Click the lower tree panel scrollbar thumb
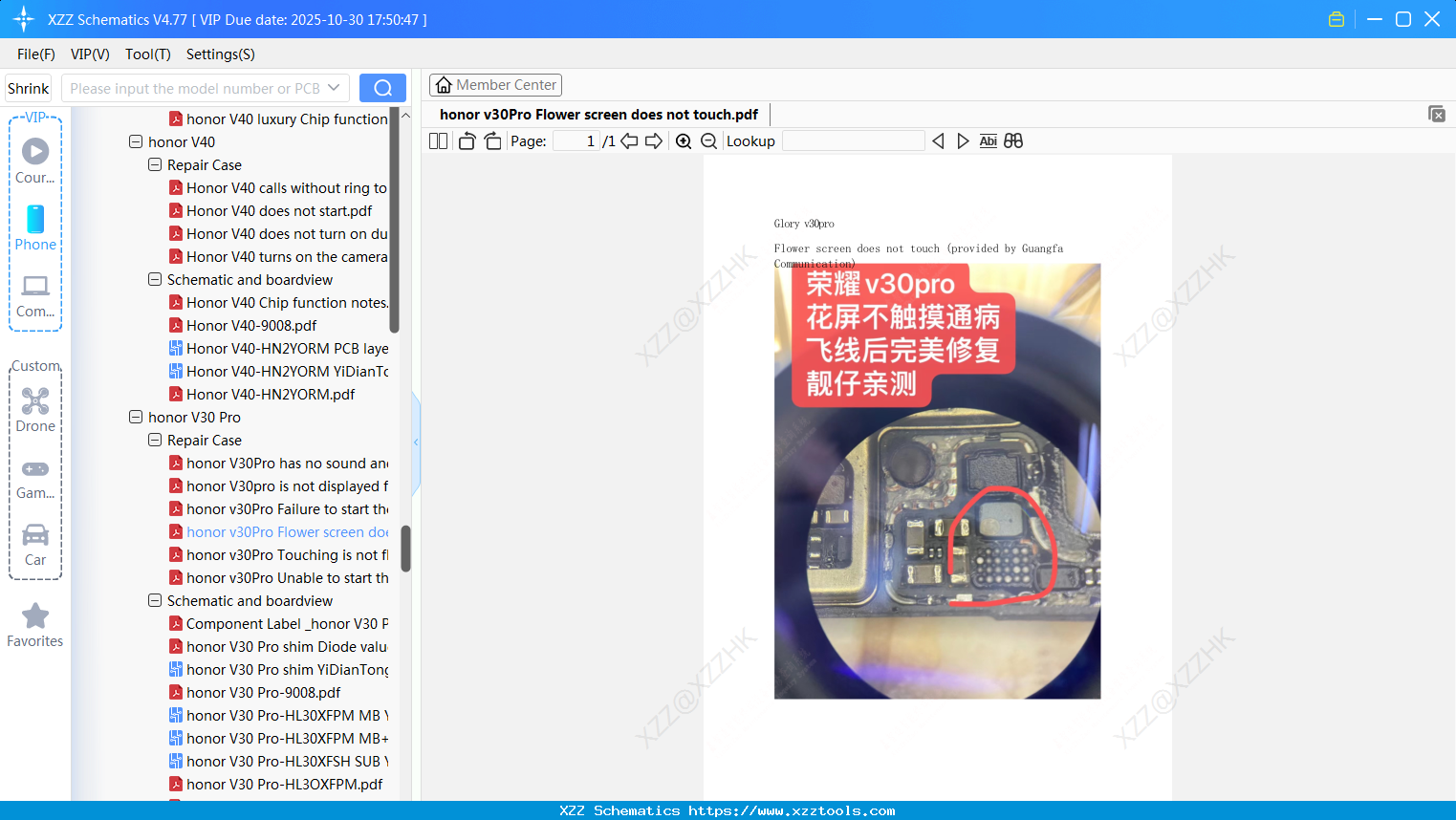The height and width of the screenshot is (820, 1456). coord(405,549)
